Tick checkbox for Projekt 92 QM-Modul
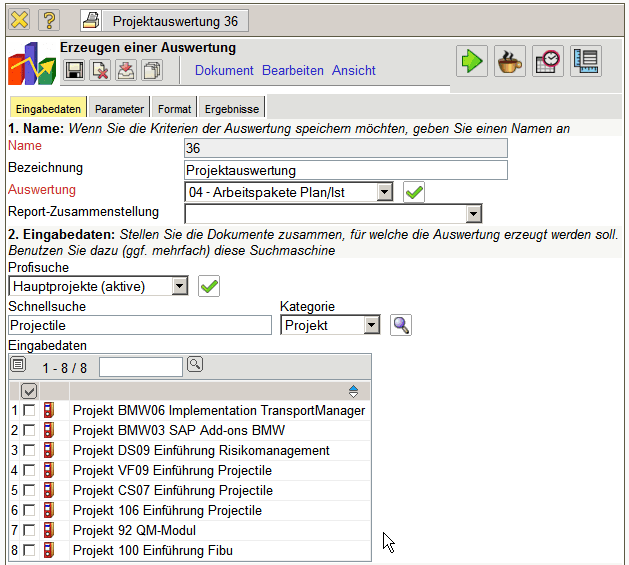Image resolution: width=629 pixels, height=565 pixels. 30,530
